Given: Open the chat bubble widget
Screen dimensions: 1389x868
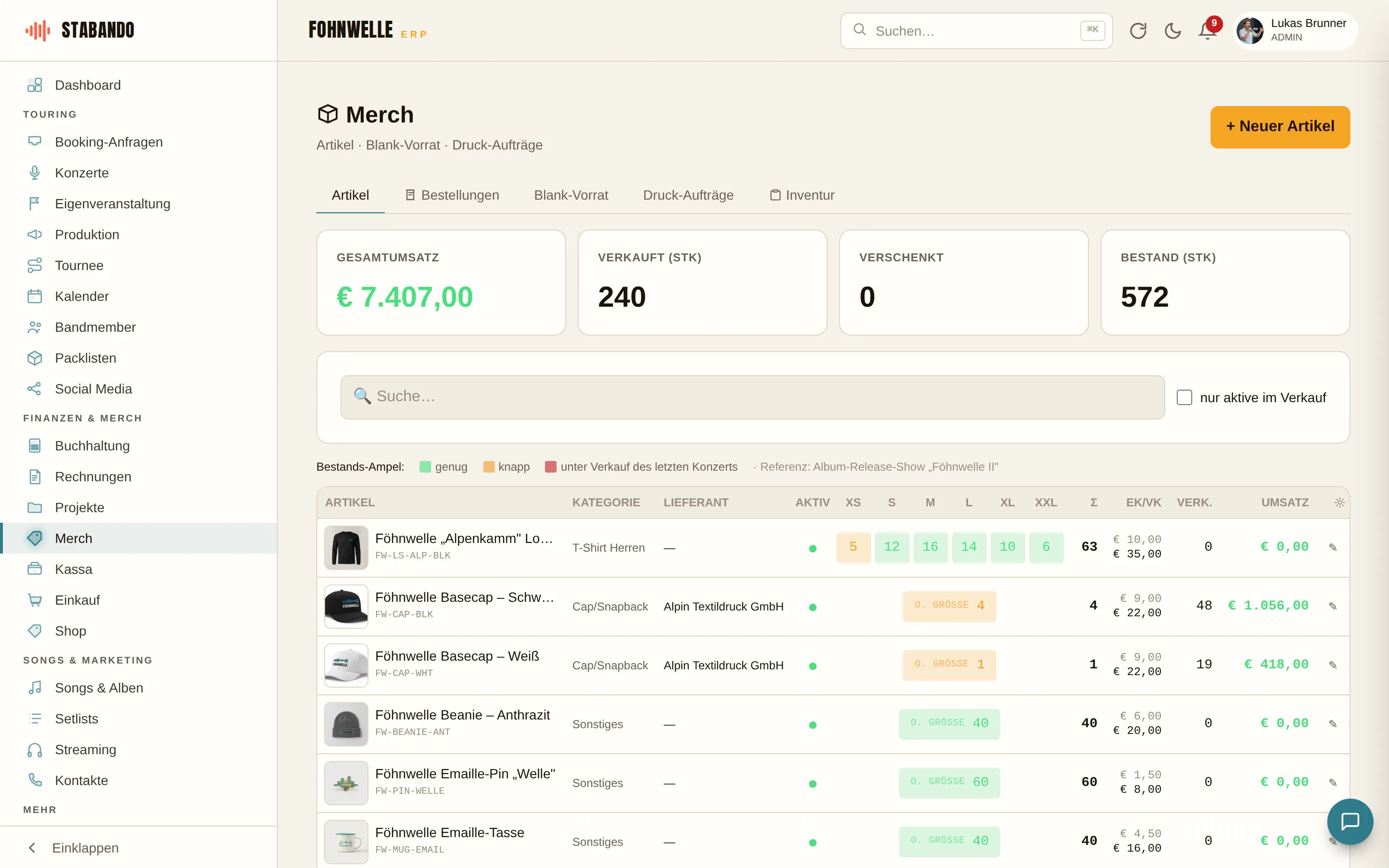Looking at the screenshot, I should click(1350, 822).
